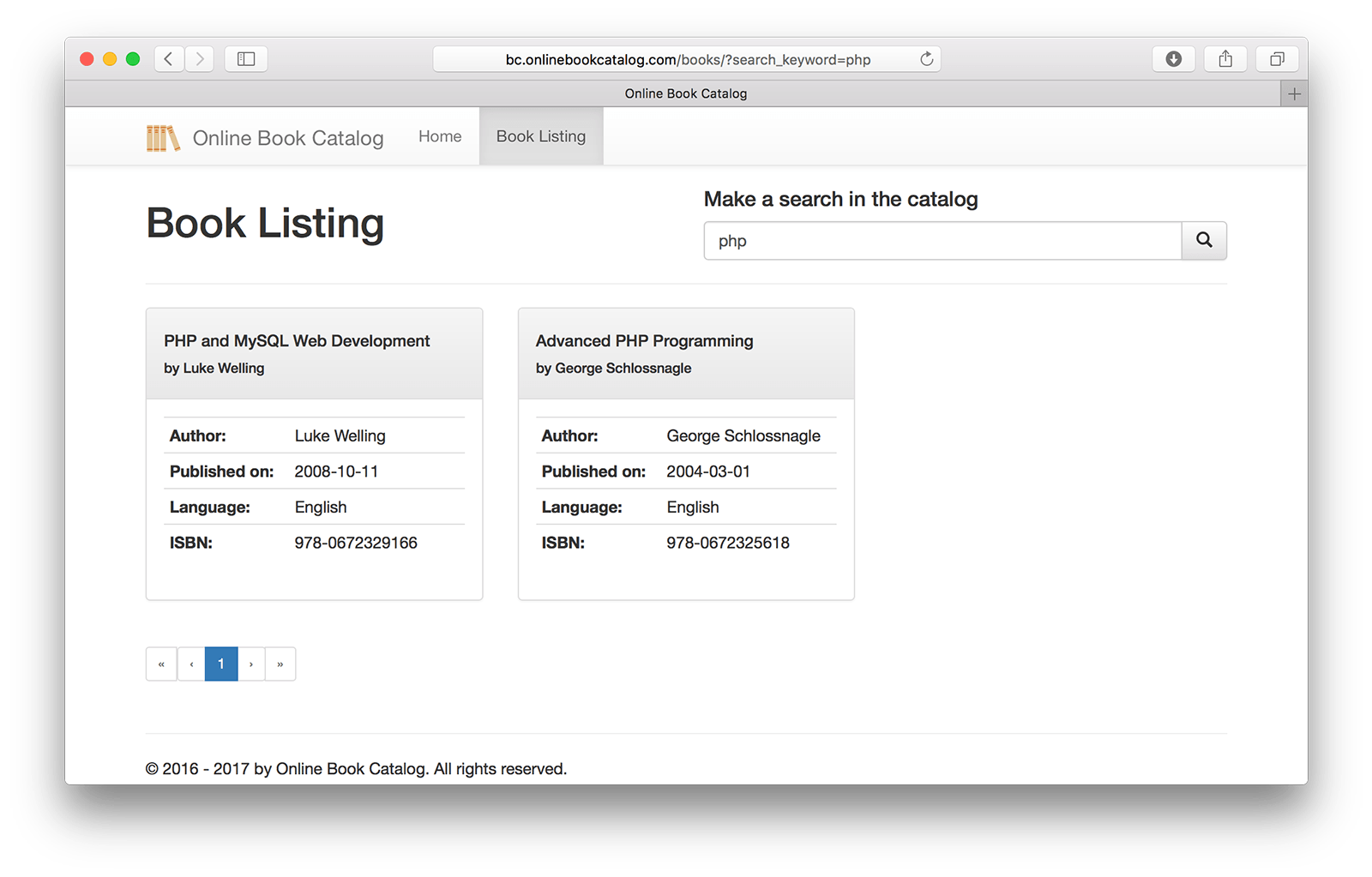This screenshot has height=877, width=1372.
Task: Close the window with the red button
Action: point(87,58)
